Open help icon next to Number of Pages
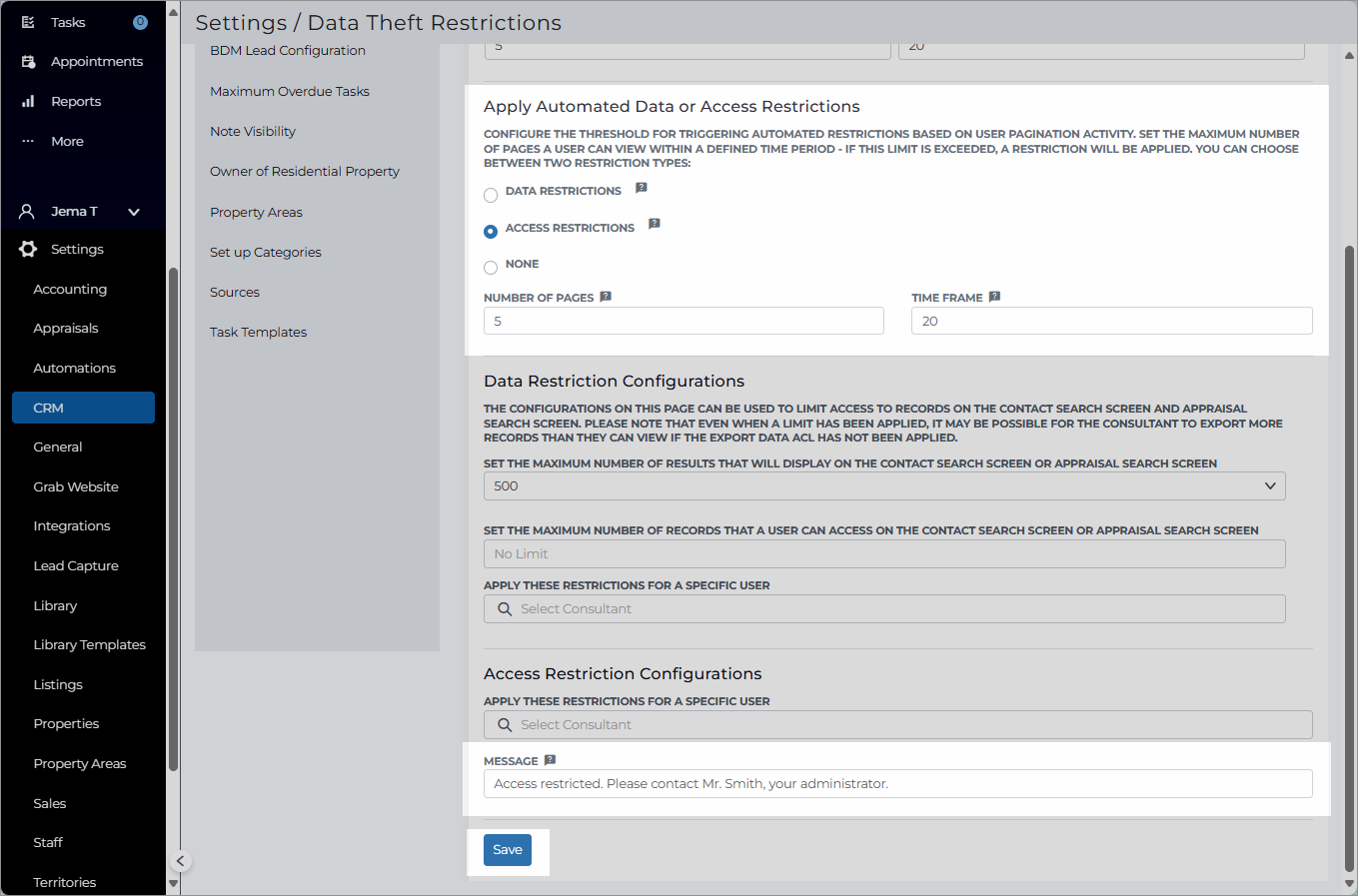1358x896 pixels. 606,297
